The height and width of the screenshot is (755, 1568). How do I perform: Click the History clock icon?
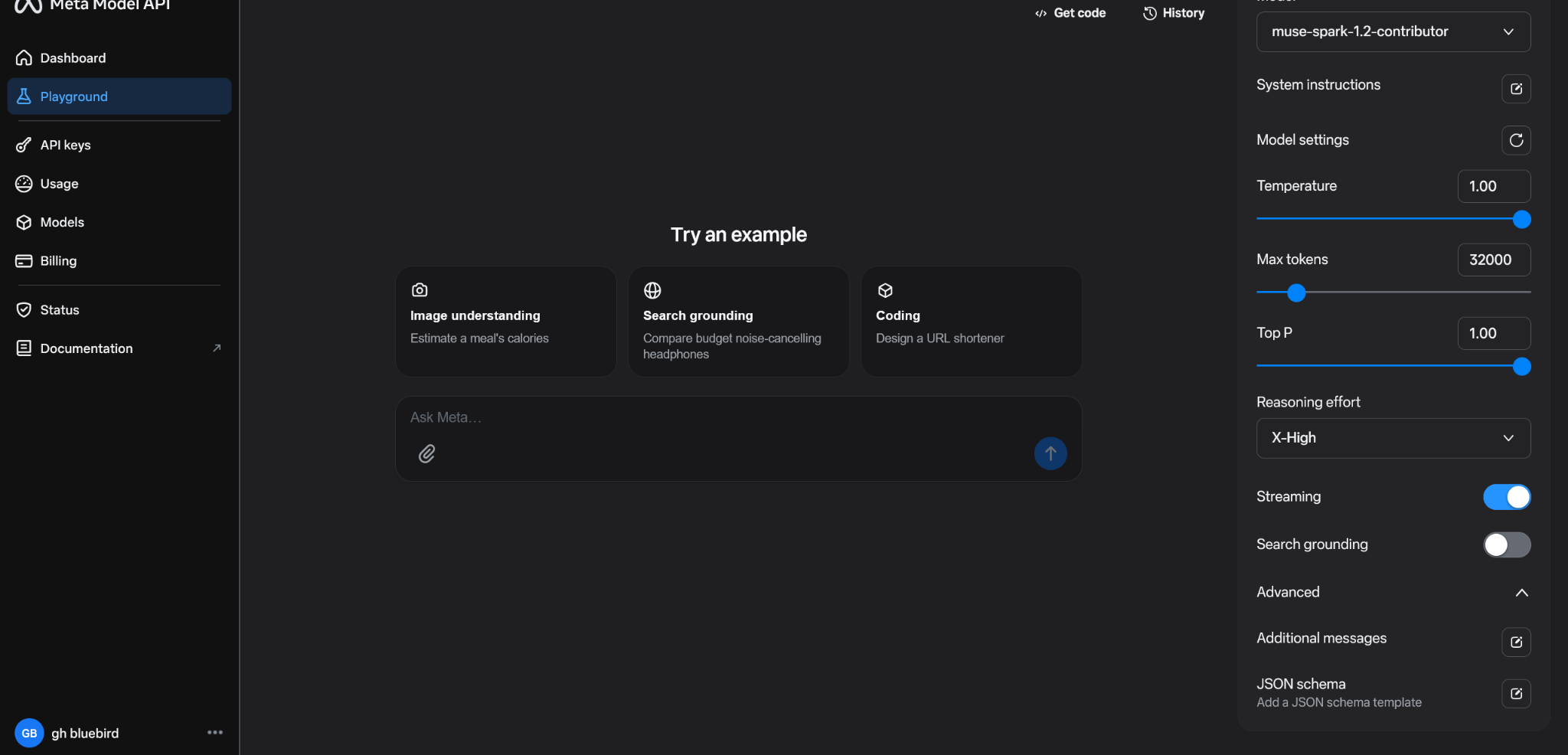(x=1149, y=13)
